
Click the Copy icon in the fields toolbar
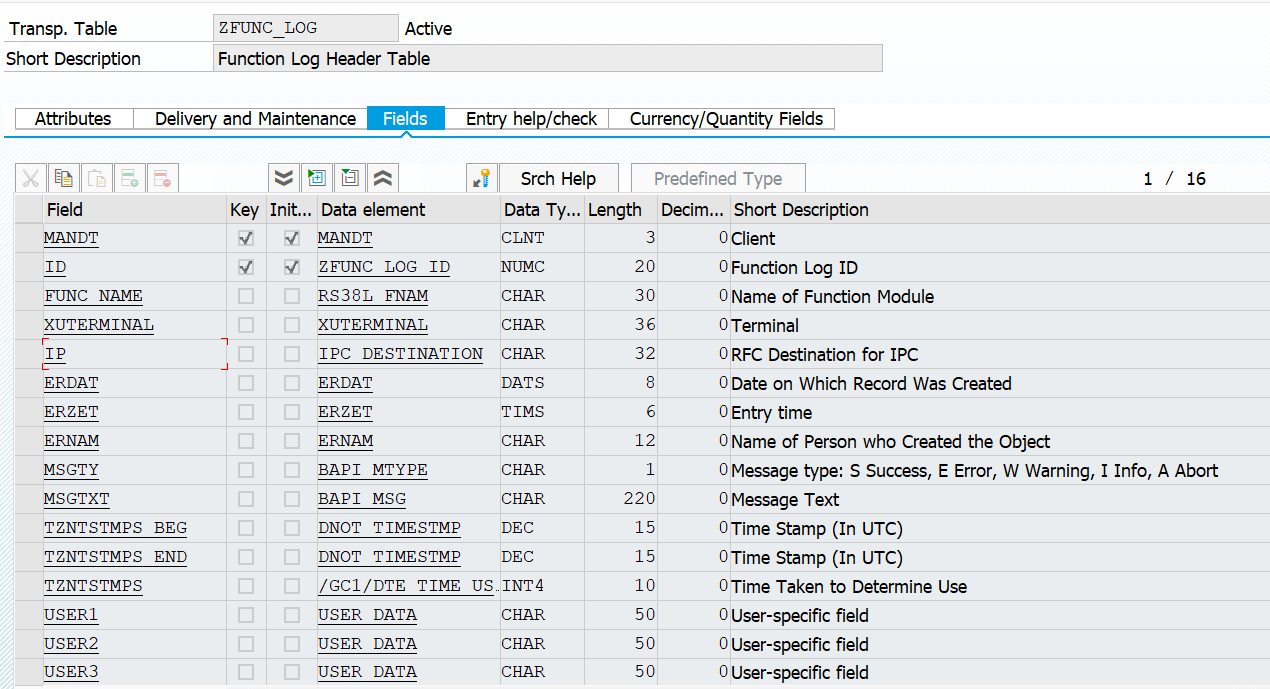click(x=63, y=179)
